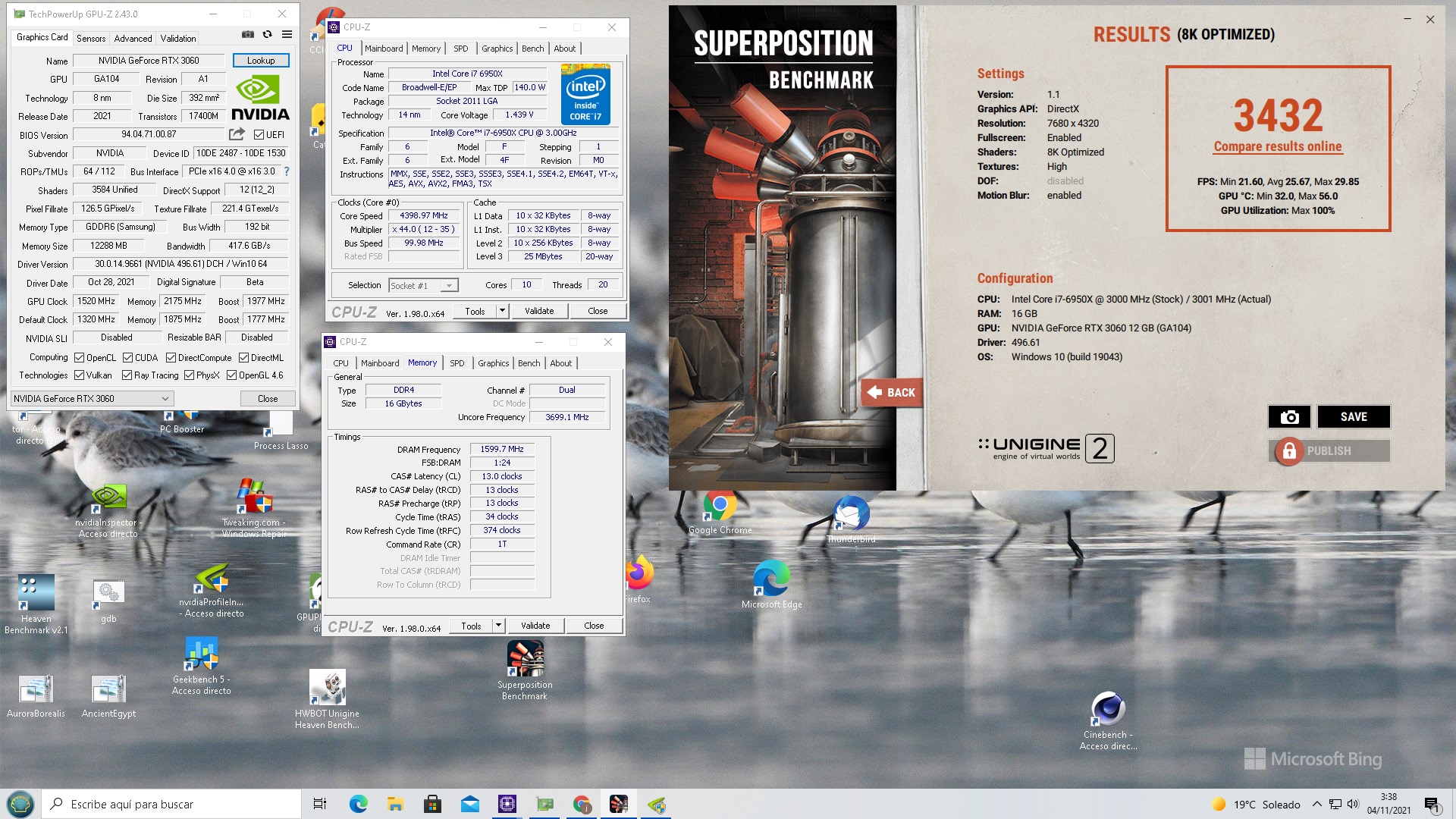Show hidden system tray icons chevron
This screenshot has width=1456, height=819.
(1316, 804)
